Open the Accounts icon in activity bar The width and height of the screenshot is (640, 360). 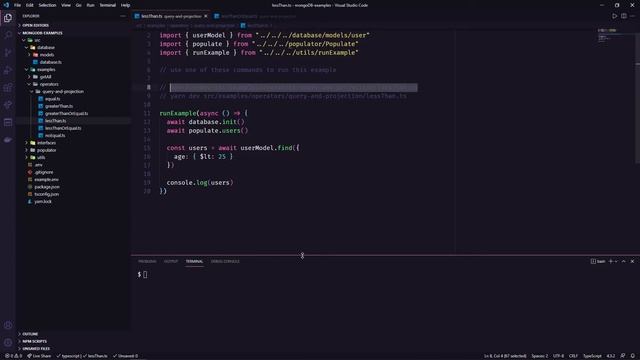click(8, 325)
